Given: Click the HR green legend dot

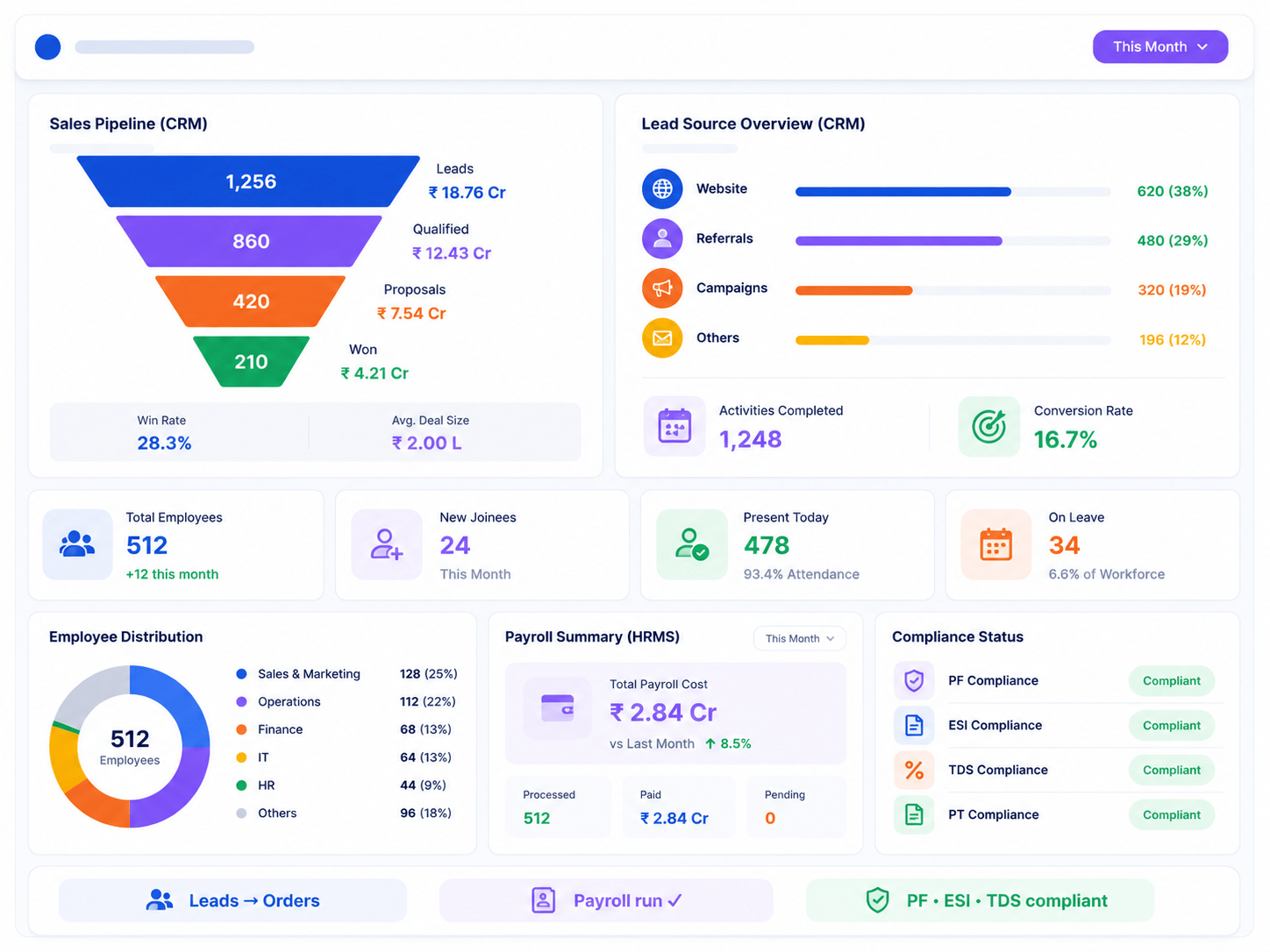Looking at the screenshot, I should [241, 785].
